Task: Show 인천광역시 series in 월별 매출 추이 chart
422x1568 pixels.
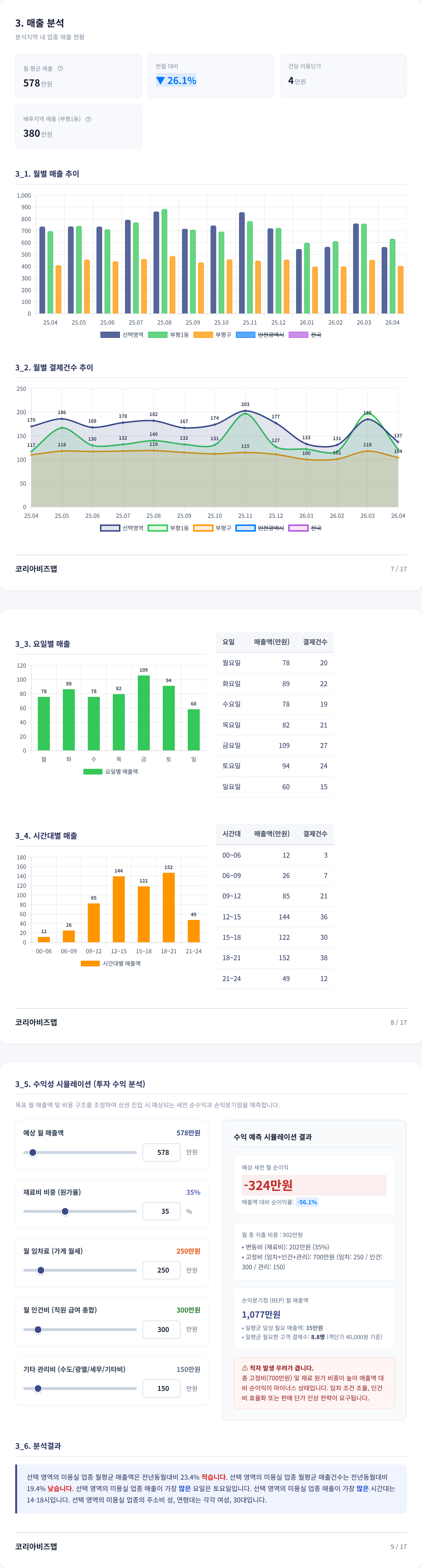Action: coord(259,335)
